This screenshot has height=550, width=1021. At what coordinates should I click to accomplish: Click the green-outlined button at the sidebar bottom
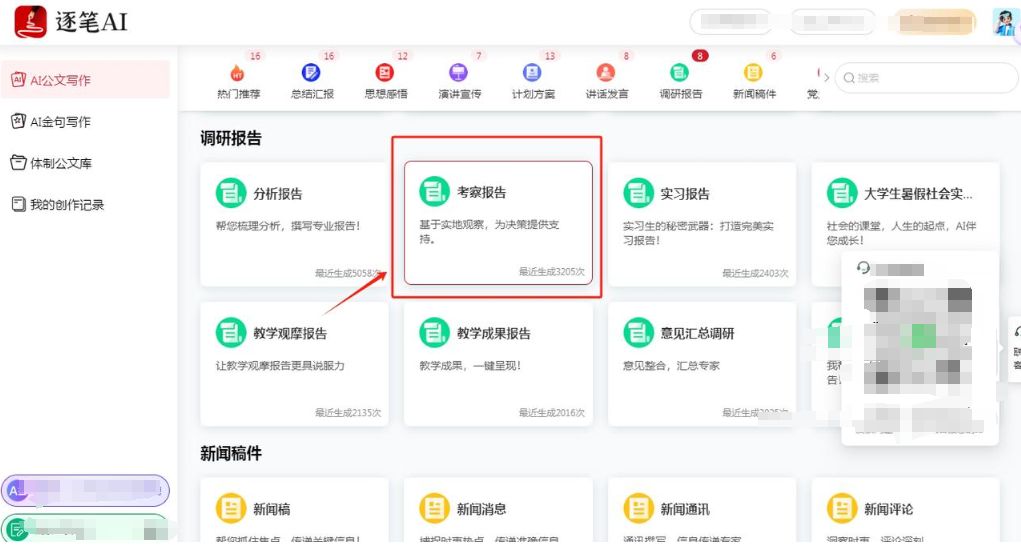pos(85,529)
